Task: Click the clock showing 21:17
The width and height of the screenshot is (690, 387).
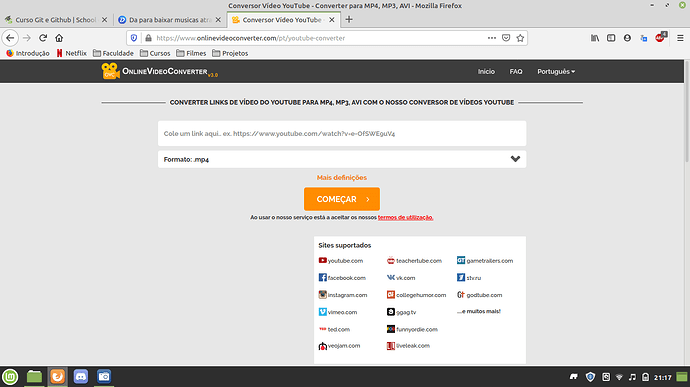Action: click(x=662, y=377)
